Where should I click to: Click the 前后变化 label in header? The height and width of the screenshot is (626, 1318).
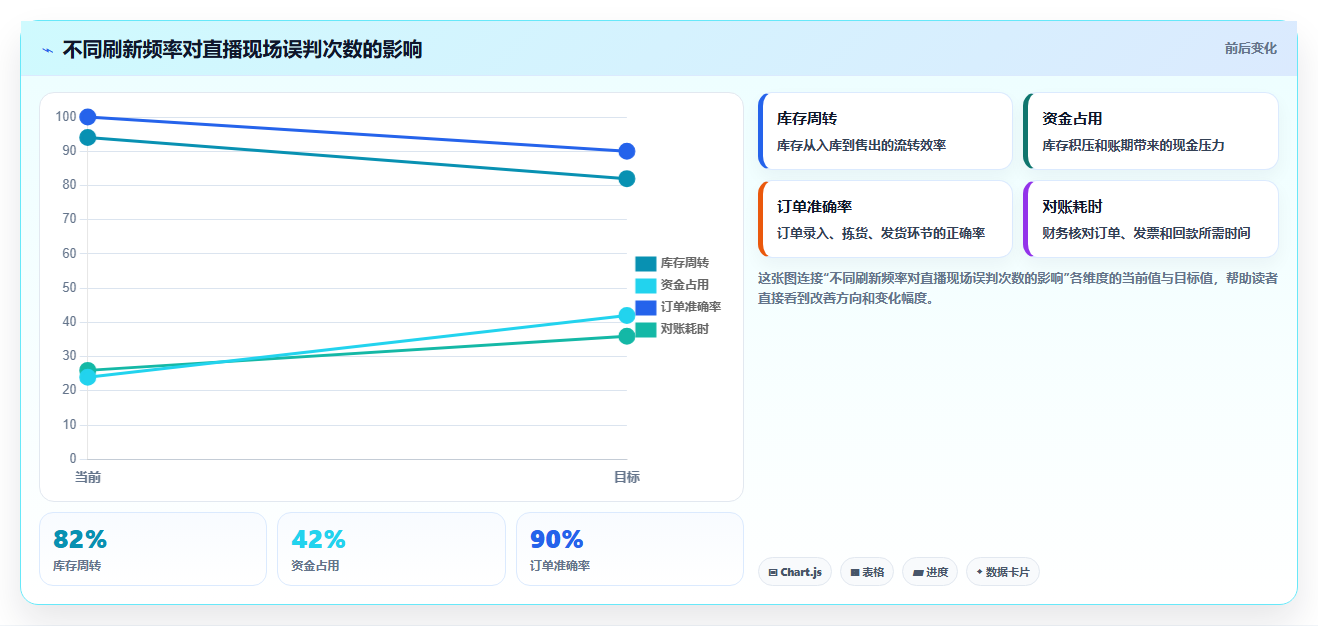pyautogui.click(x=1250, y=48)
